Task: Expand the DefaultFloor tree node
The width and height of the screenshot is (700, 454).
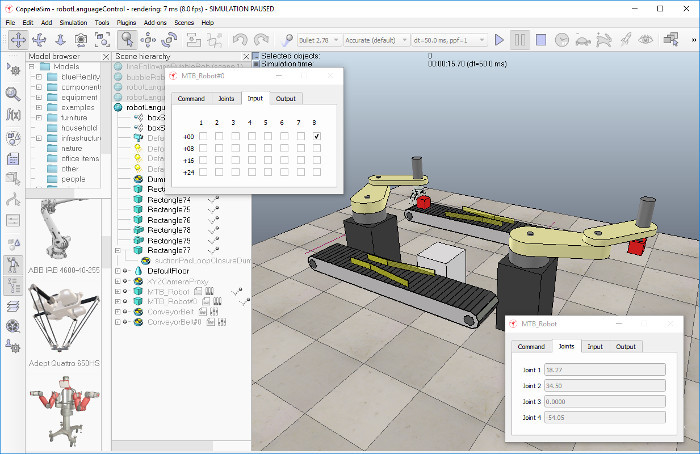Action: coord(118,271)
